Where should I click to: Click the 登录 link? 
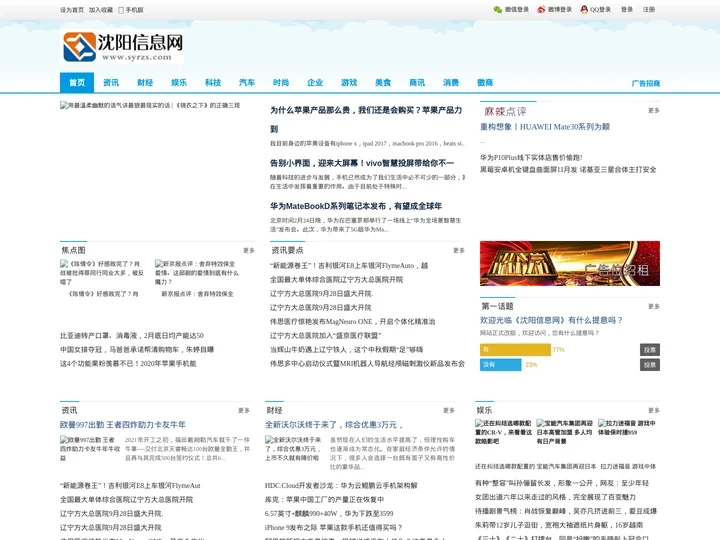tap(627, 10)
